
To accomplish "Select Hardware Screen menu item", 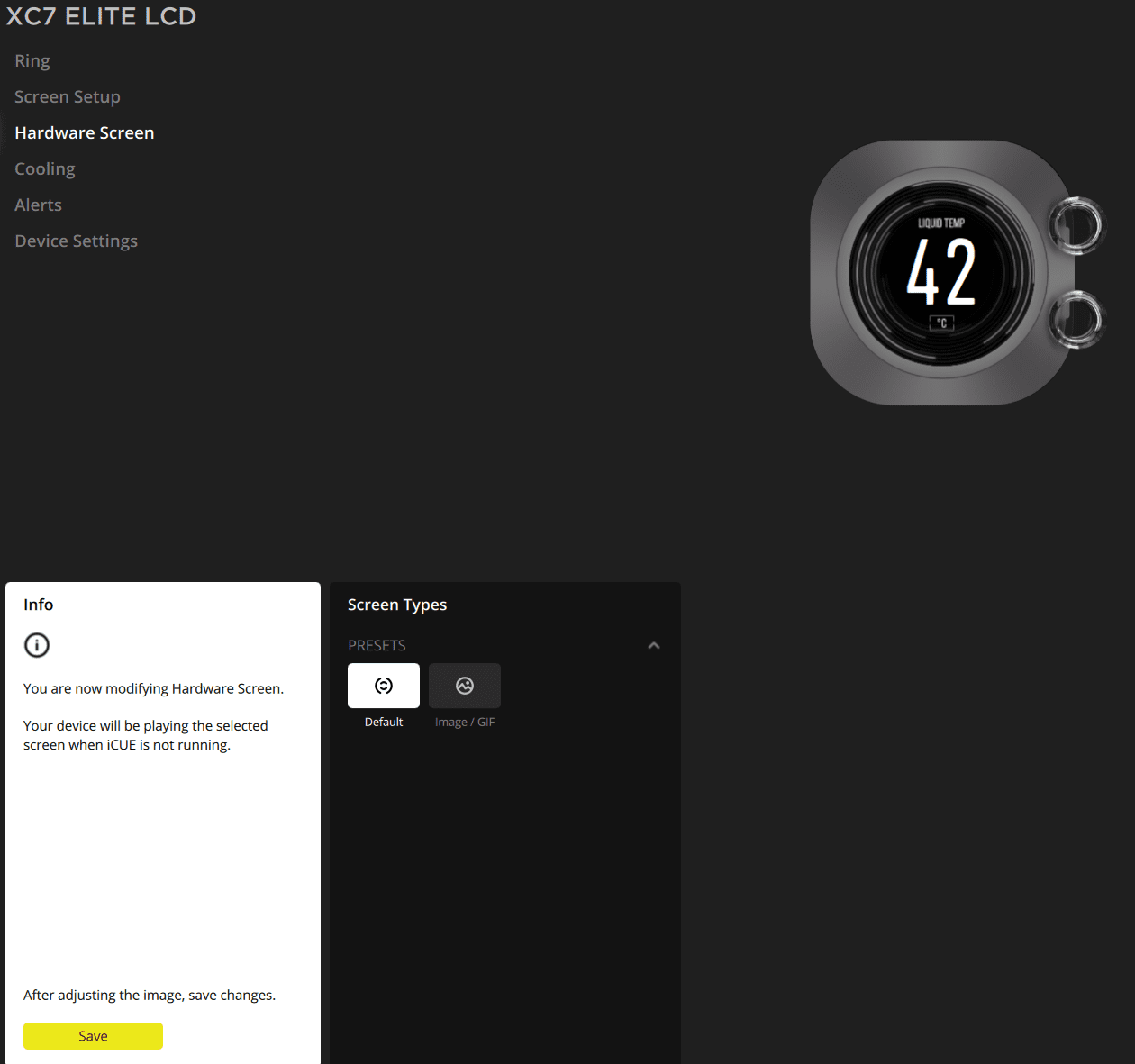I will [85, 132].
